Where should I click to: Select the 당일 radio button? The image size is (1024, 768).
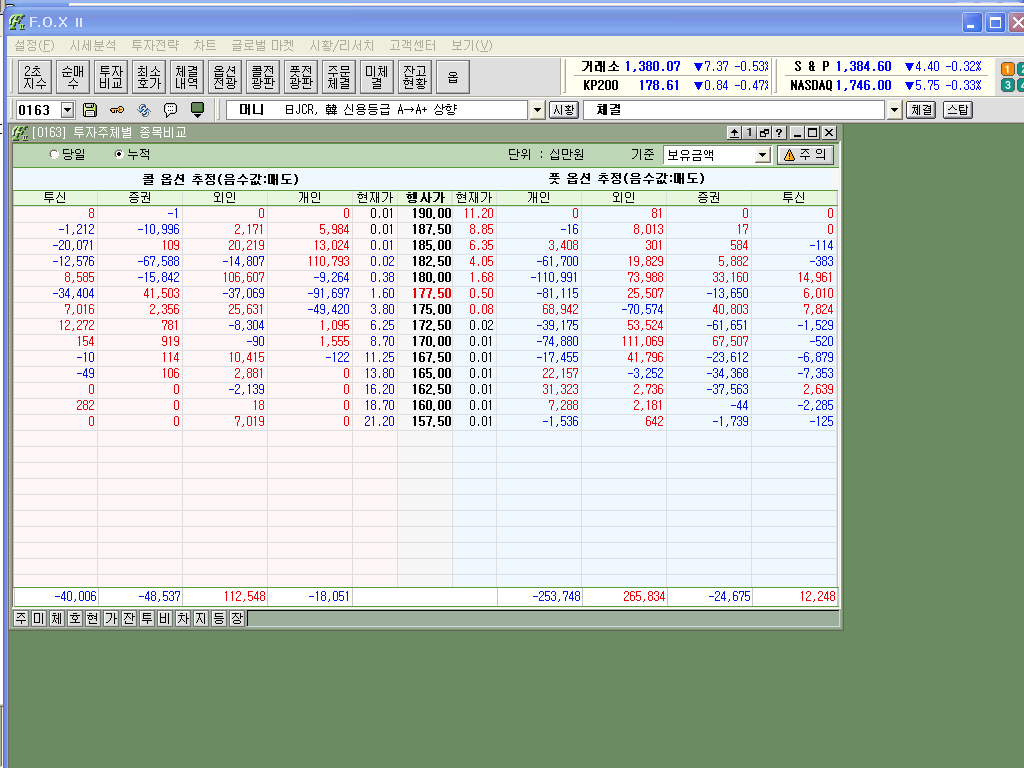point(54,154)
